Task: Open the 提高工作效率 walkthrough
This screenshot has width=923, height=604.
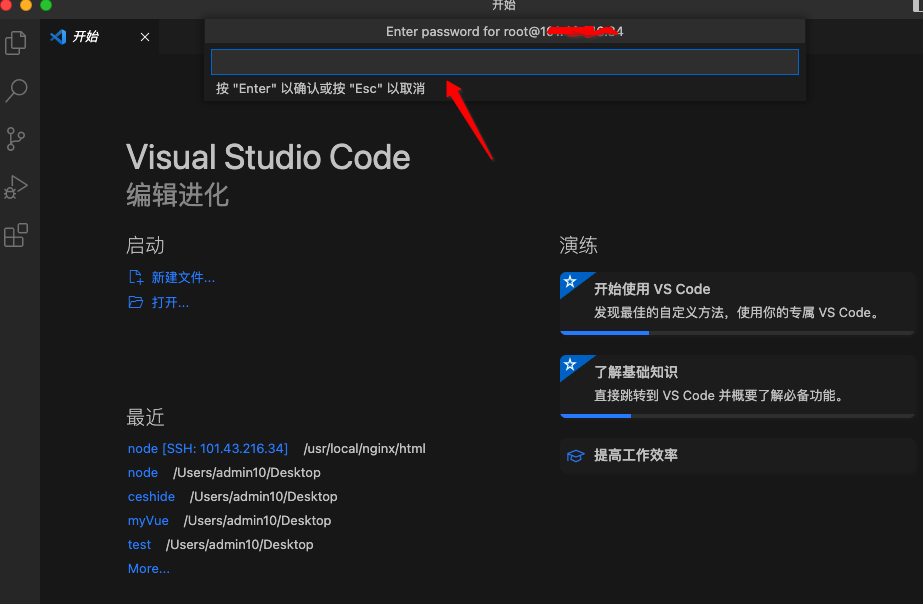Action: (x=737, y=455)
